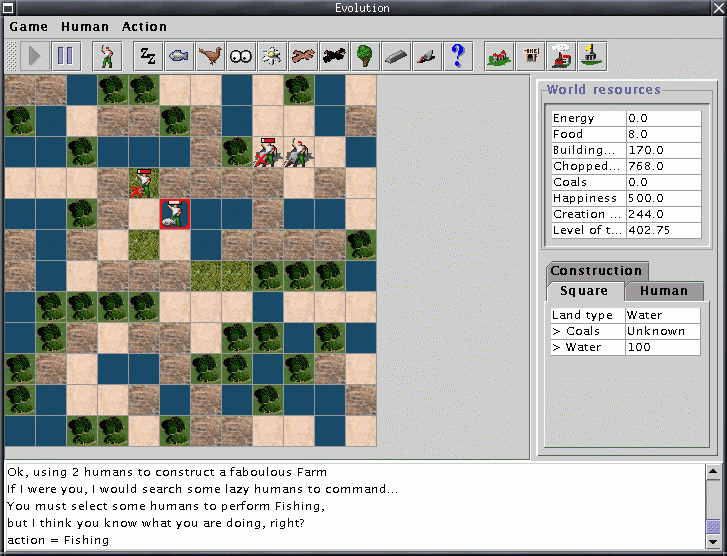Screen dimensions: 727x556
Task: Click the eyes (look around) icon
Action: coord(241,56)
